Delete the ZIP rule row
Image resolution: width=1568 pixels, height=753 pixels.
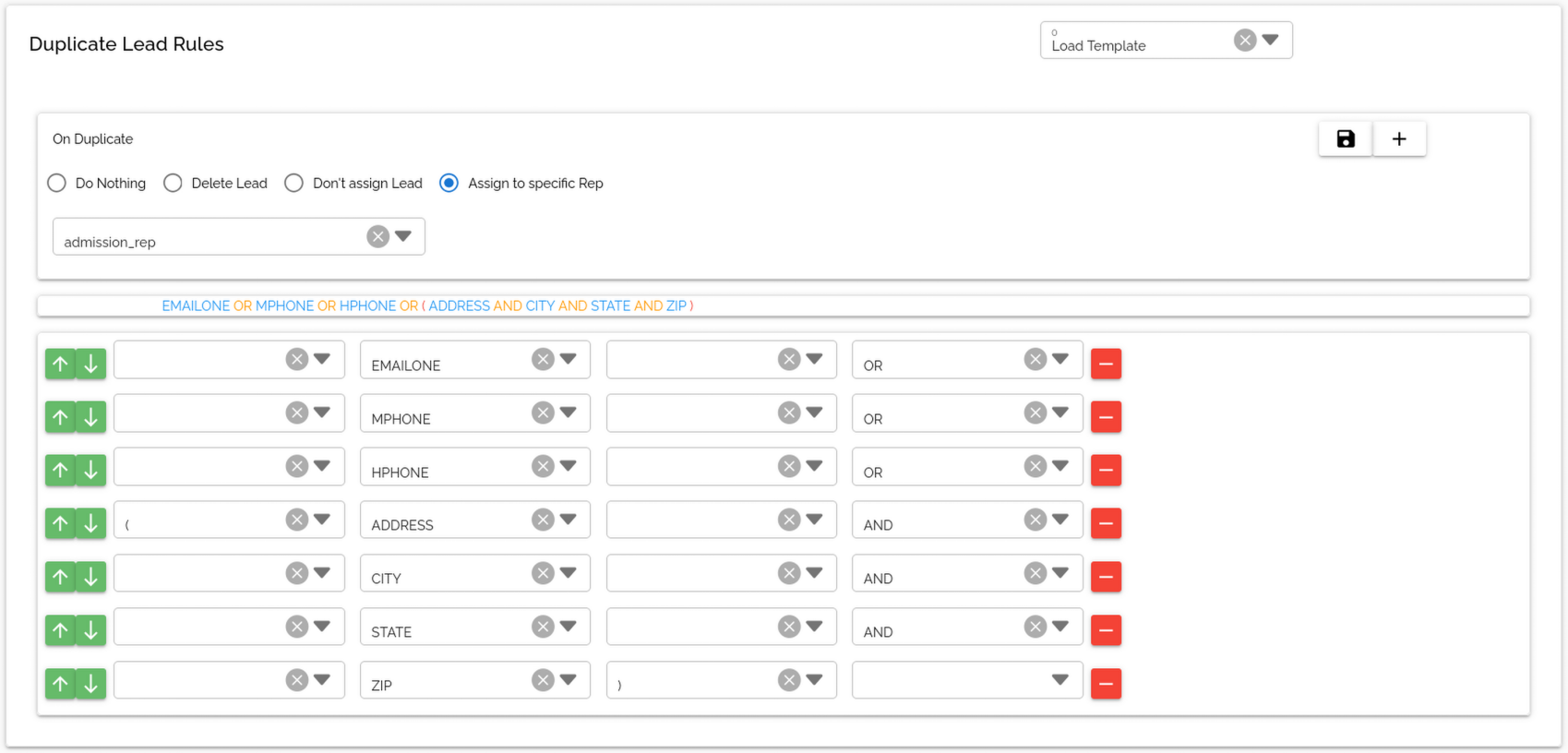(x=1105, y=684)
